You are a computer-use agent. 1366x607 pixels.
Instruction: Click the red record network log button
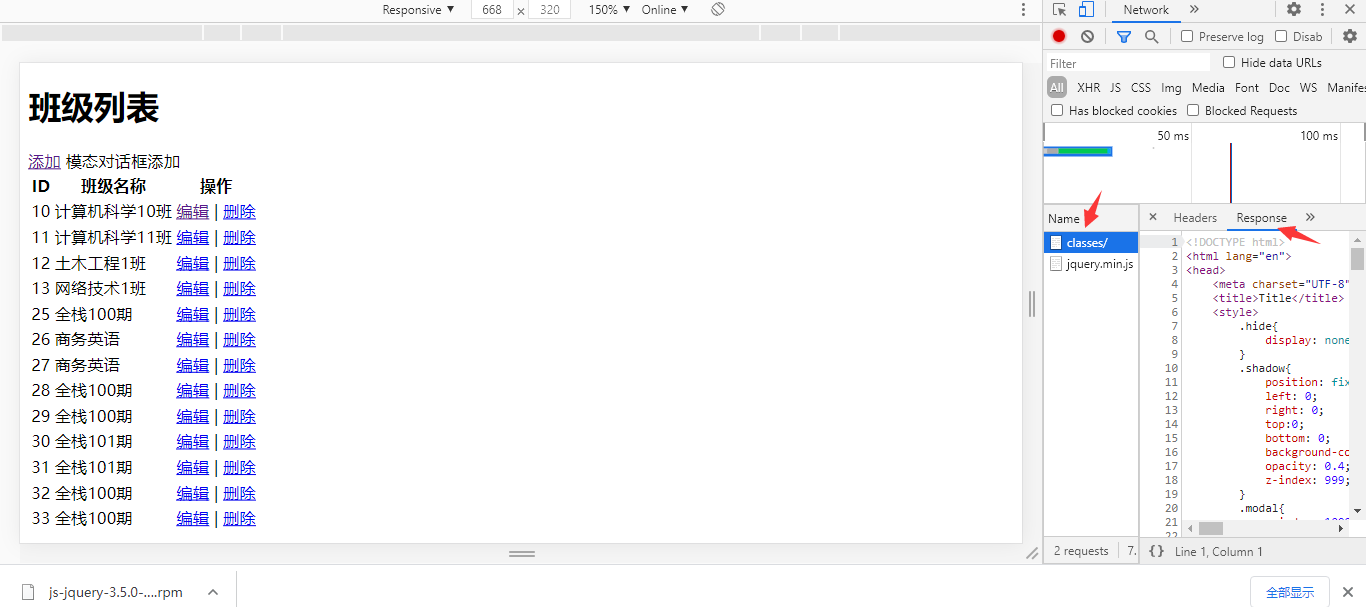[1059, 36]
